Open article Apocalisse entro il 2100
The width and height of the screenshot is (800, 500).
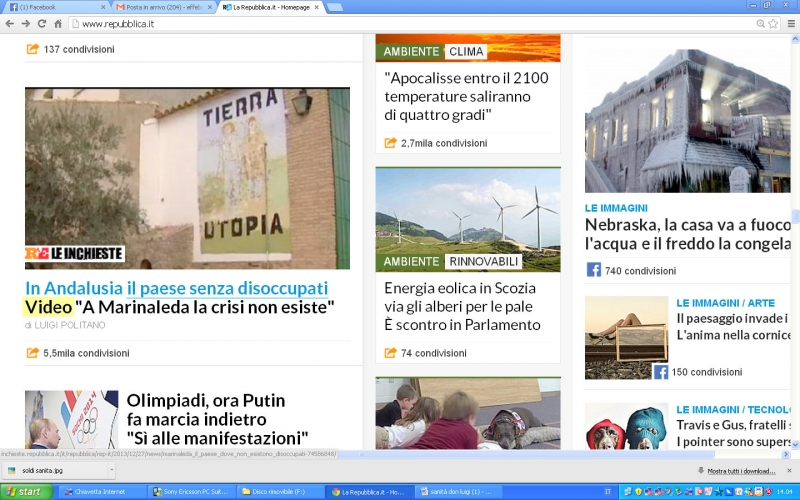click(466, 96)
